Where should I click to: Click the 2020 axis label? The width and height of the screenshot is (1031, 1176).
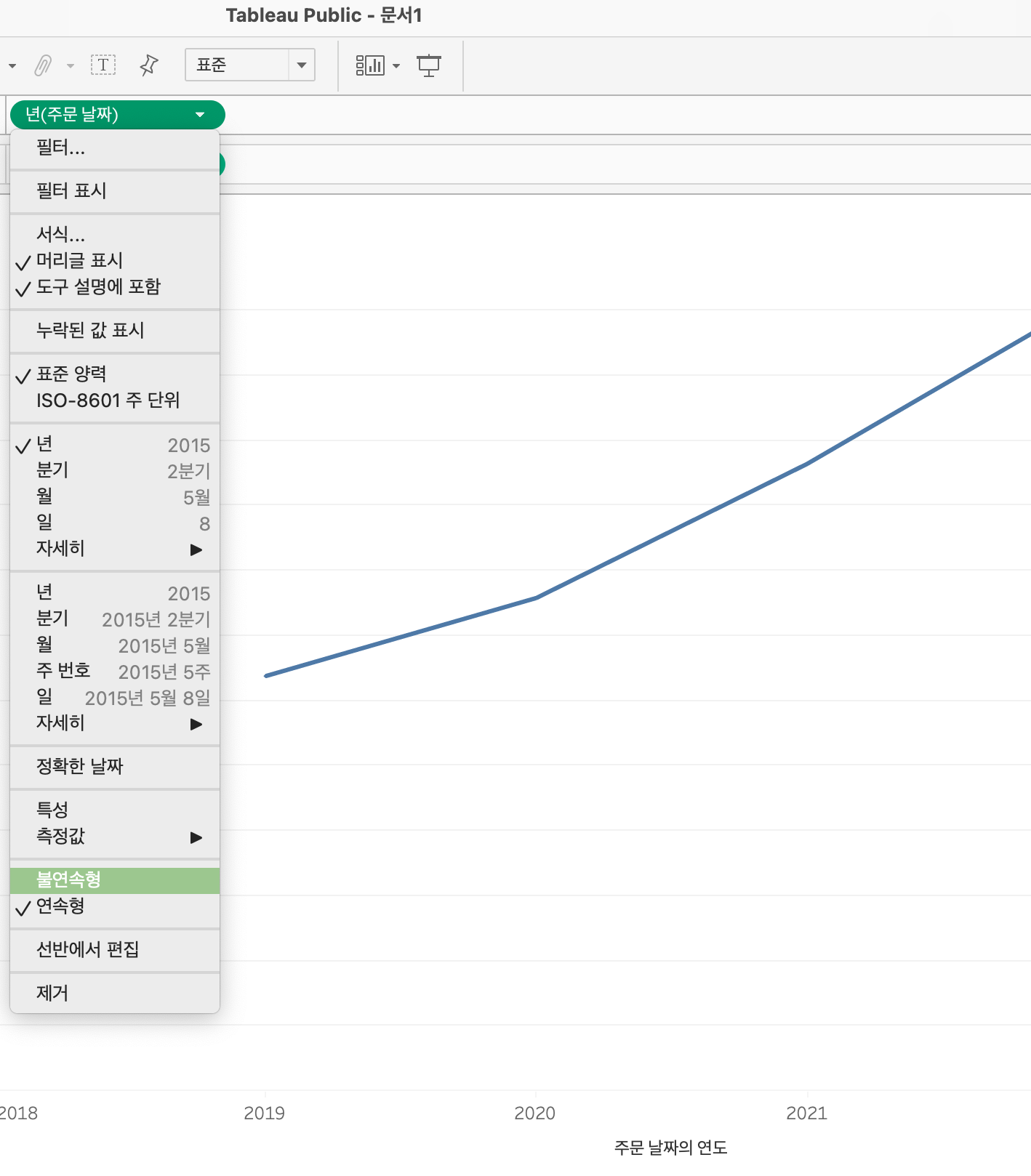[x=535, y=1113]
